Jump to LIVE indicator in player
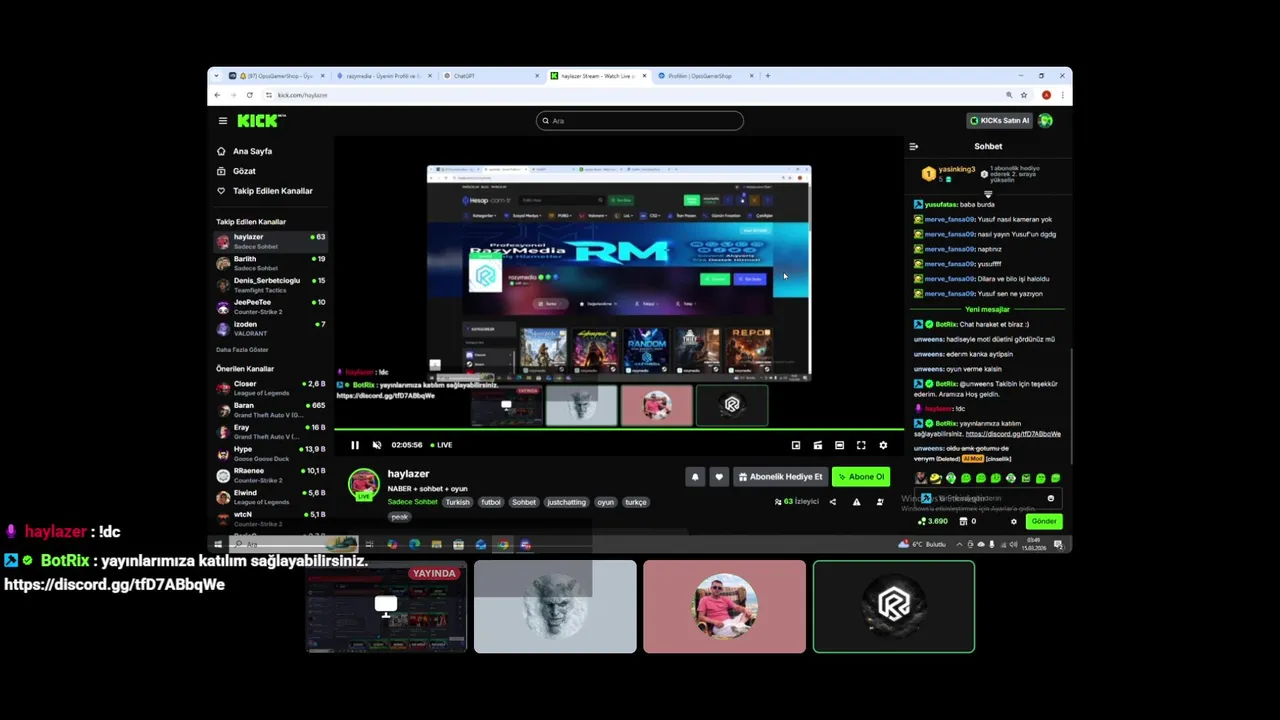 pos(441,445)
